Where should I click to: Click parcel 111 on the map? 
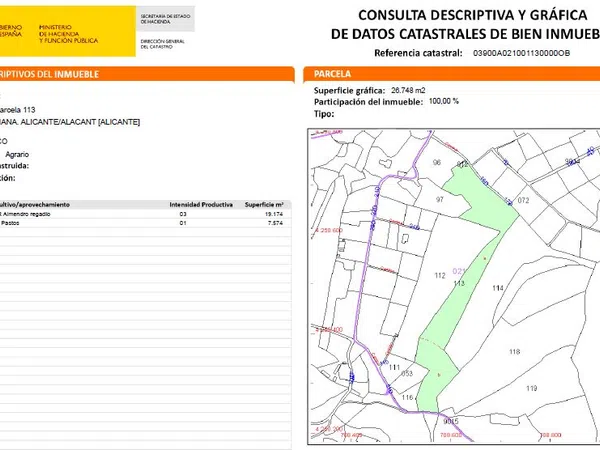coord(394,368)
